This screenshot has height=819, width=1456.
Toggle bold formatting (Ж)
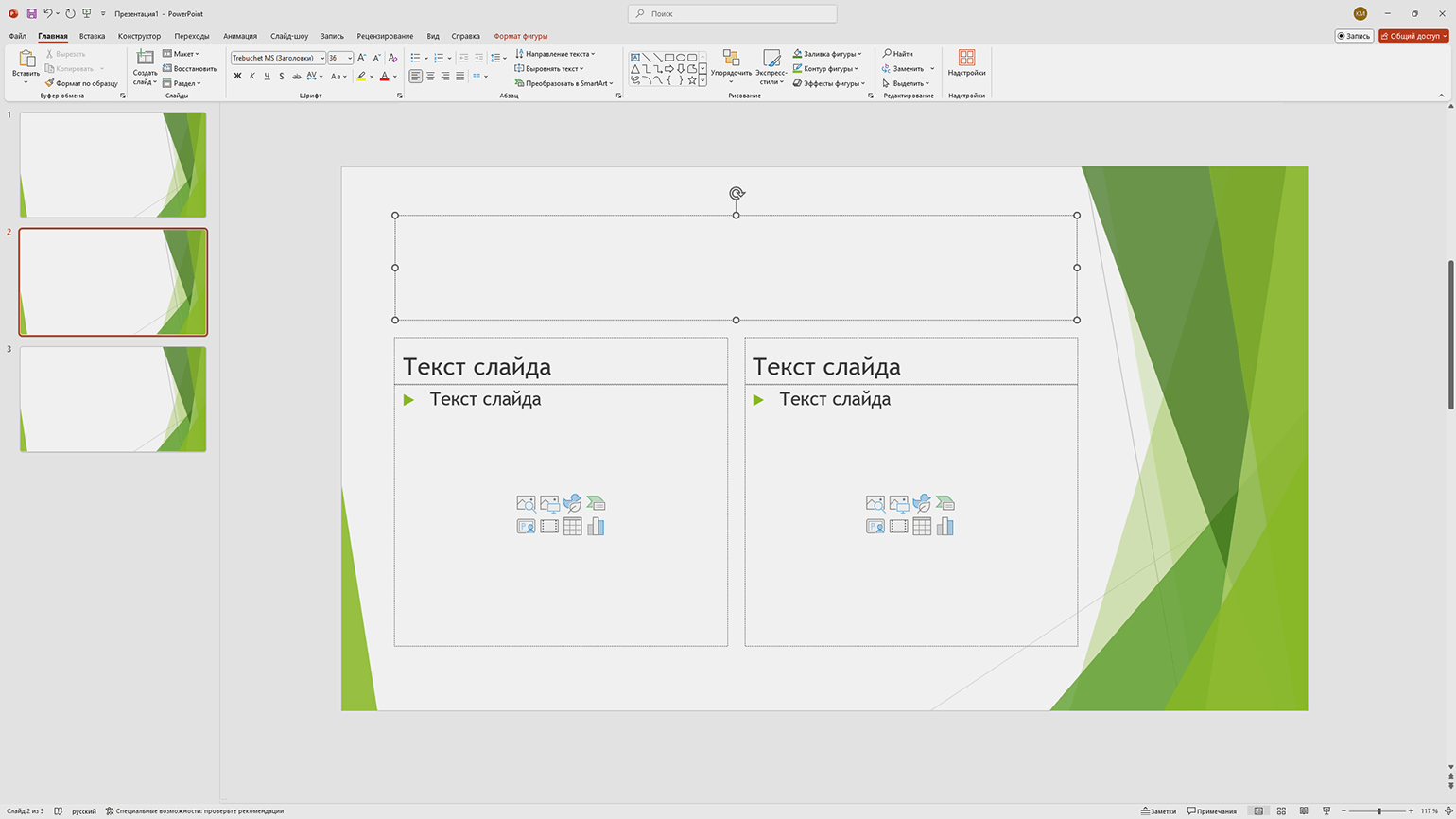point(237,77)
